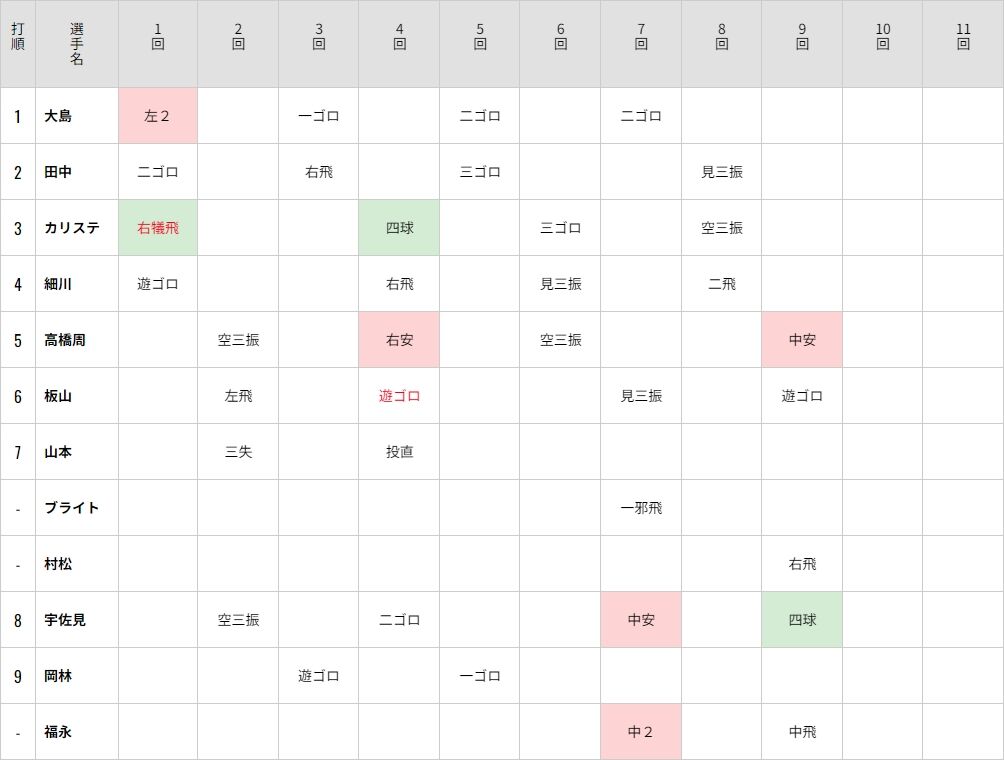Viewport: 1004px width, 760px height.
Task: Click 宇佐見's 中安 result in 7回
Action: (640, 620)
